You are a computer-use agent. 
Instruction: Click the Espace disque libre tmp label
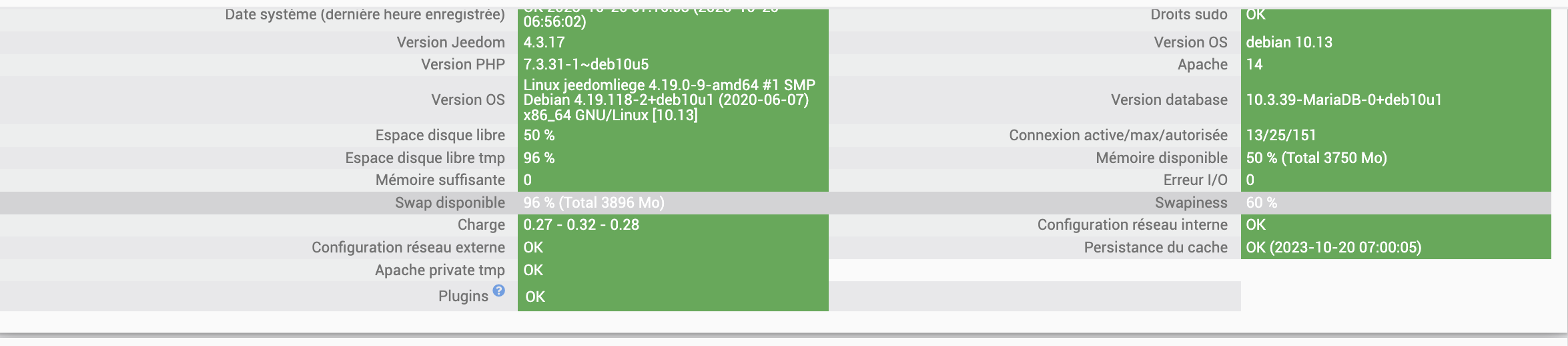[425, 158]
